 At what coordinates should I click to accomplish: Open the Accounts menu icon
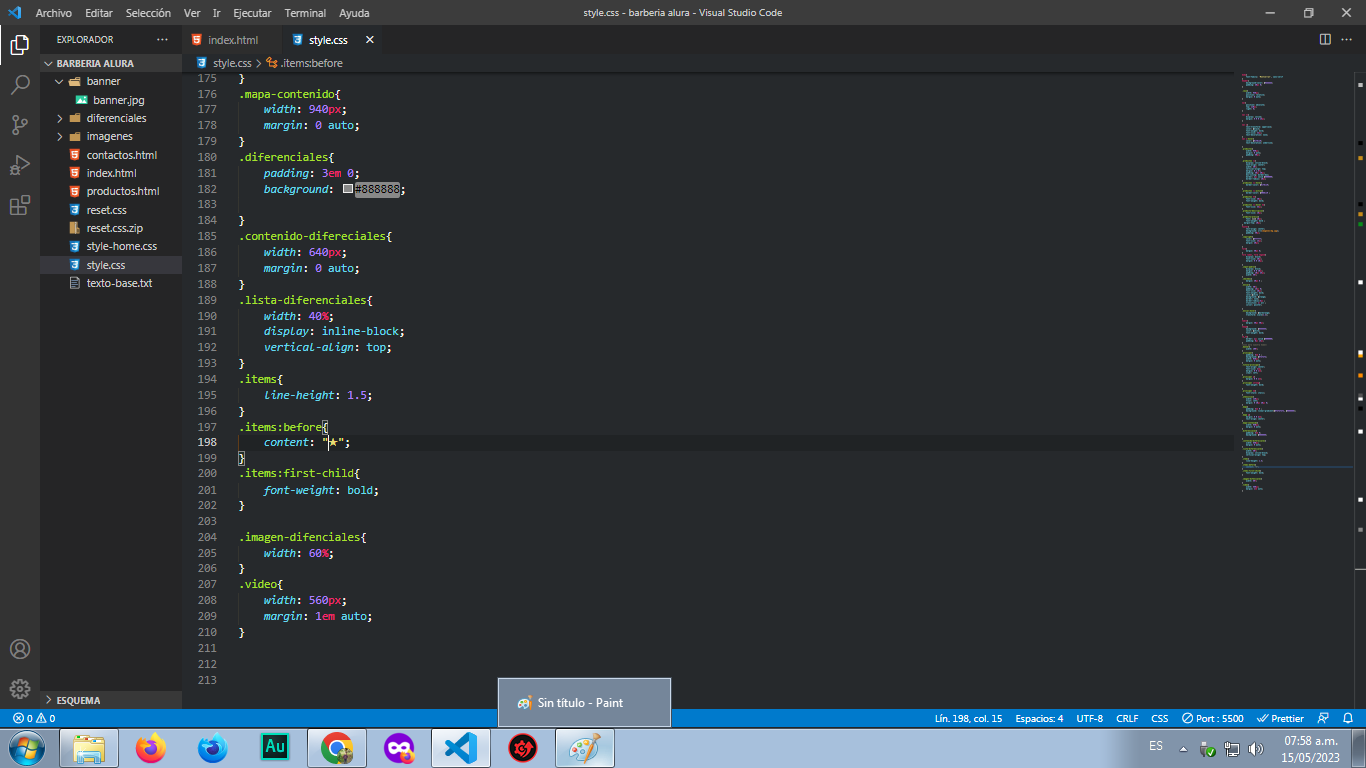(20, 649)
